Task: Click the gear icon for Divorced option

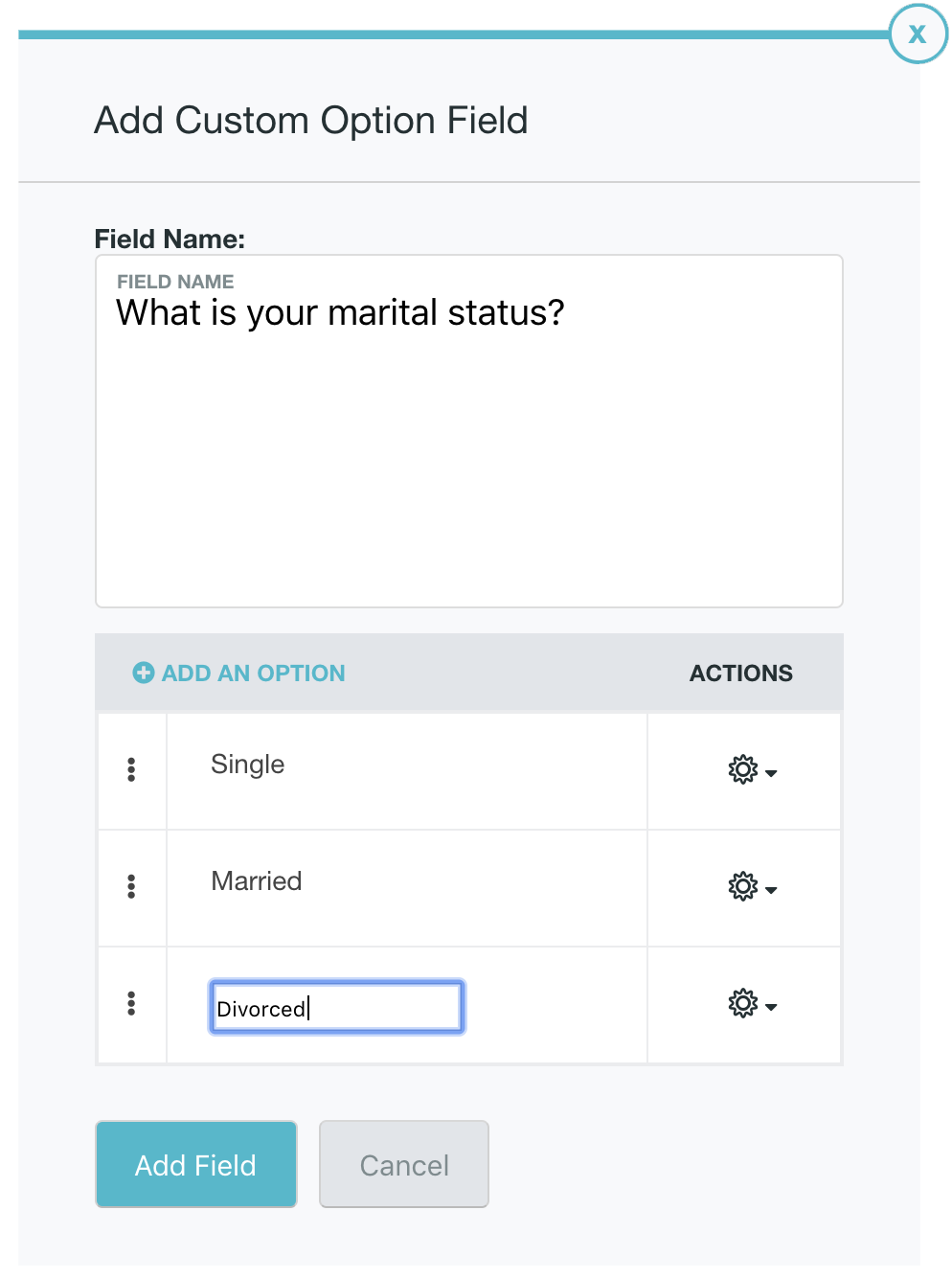Action: click(742, 1003)
